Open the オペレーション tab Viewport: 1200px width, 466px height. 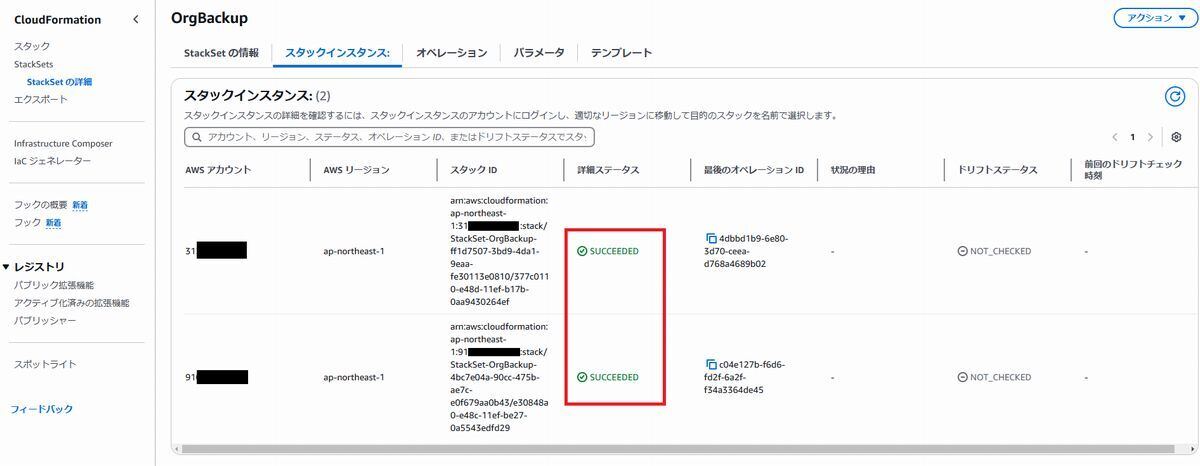pyautogui.click(x=451, y=53)
